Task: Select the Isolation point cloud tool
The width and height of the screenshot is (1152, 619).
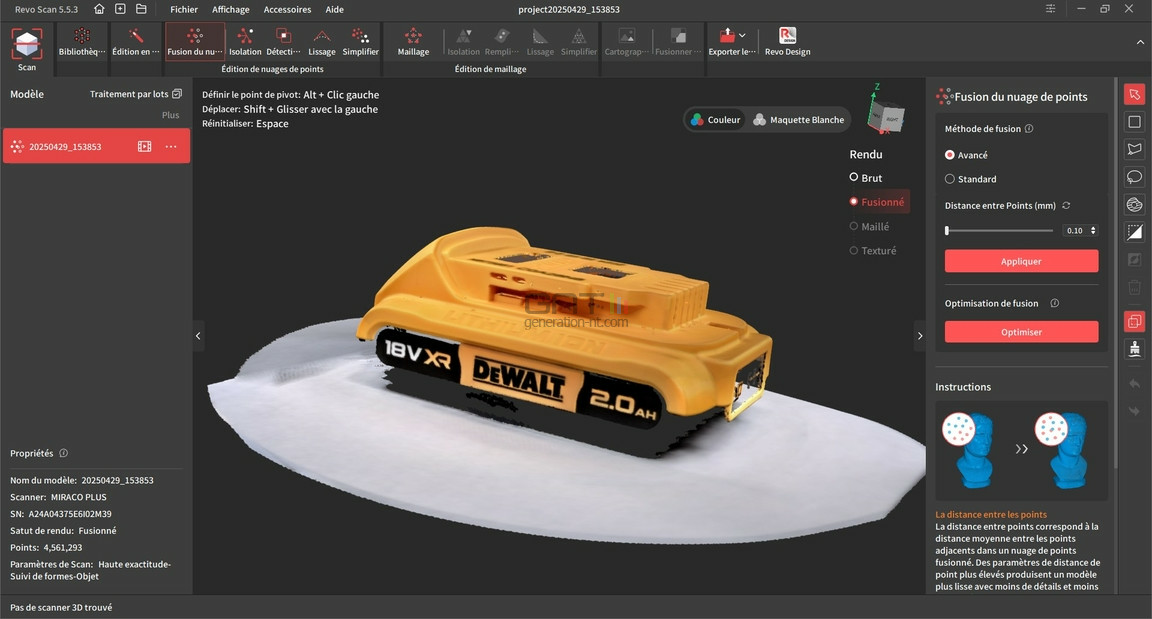Action: (x=245, y=42)
